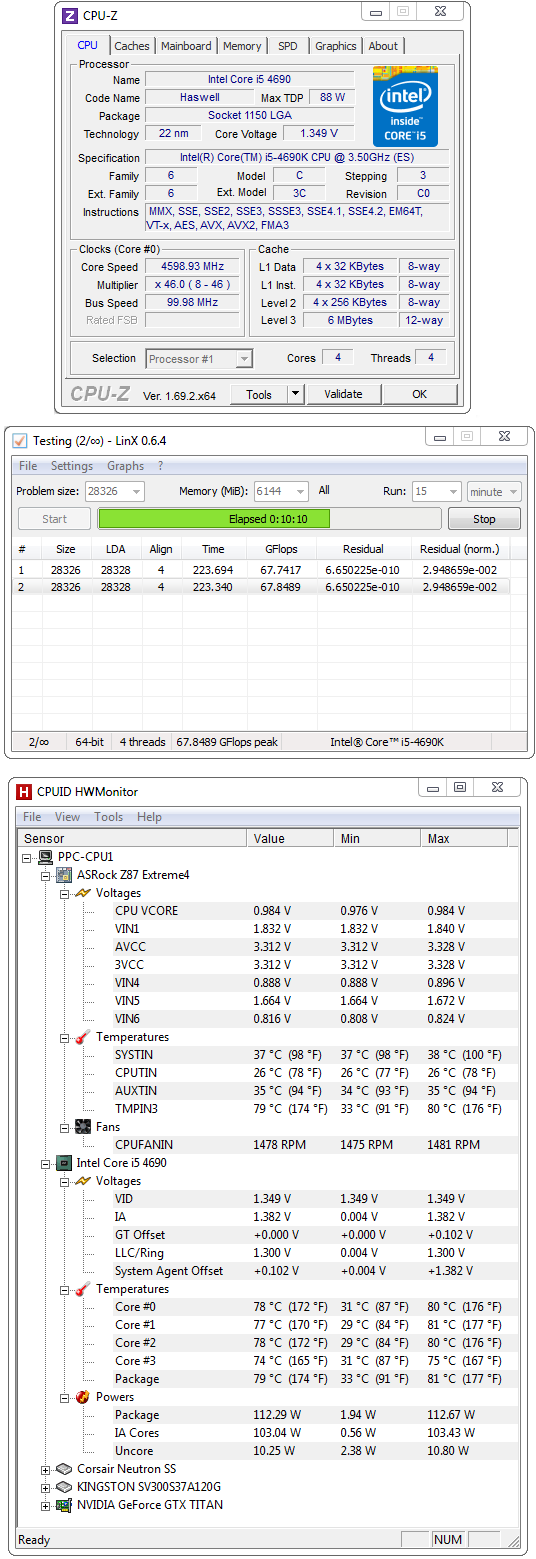This screenshot has width=536, height=1559.
Task: Click the Validate button in CPU-Z
Action: coord(343,394)
